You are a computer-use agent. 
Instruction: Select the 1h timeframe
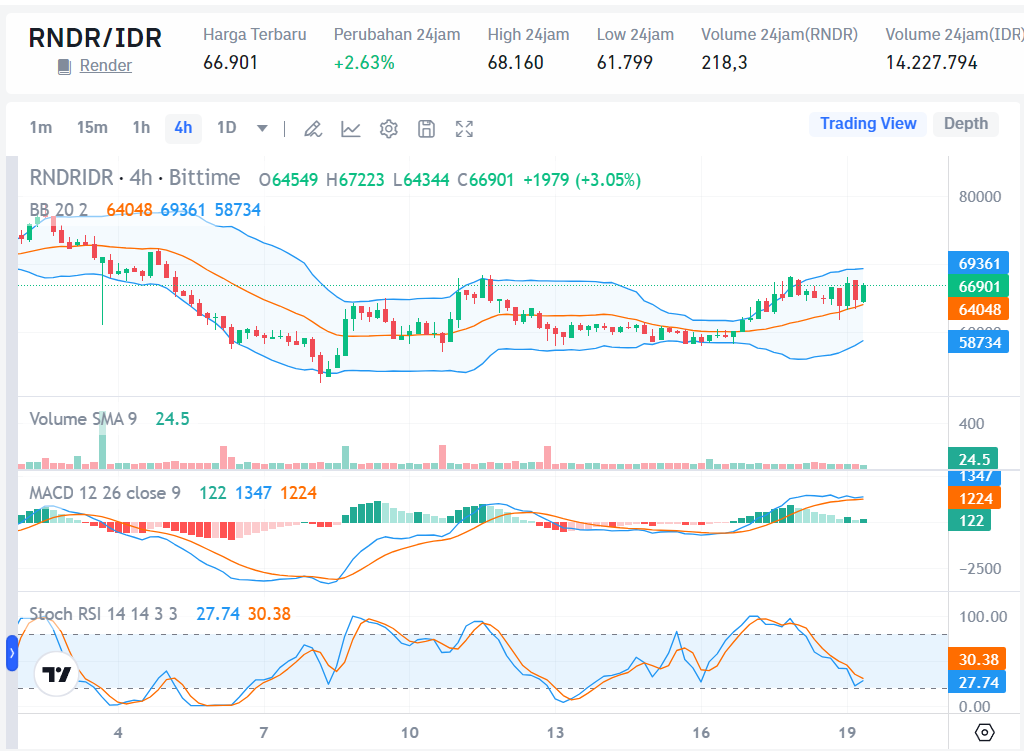coord(141,127)
